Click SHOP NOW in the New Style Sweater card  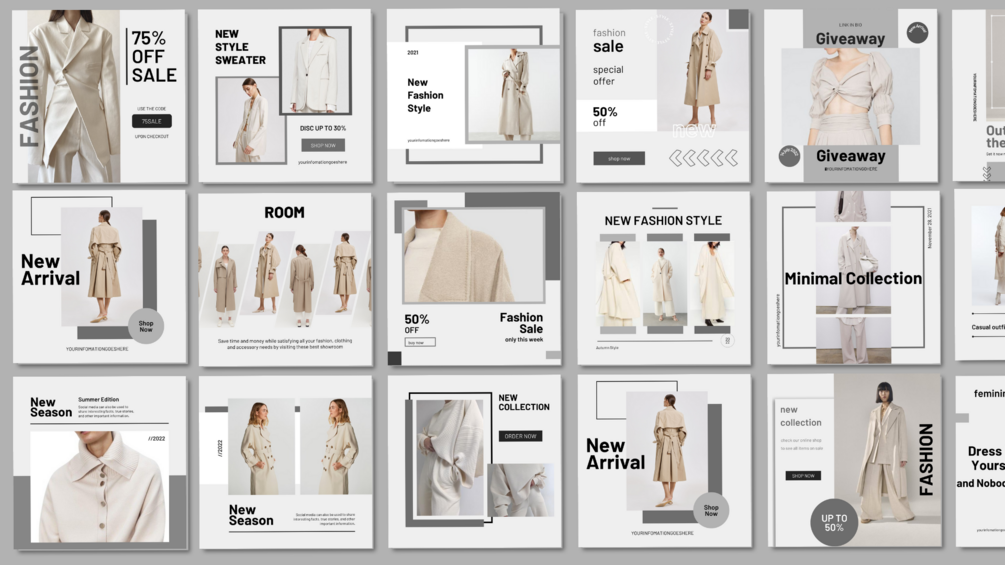click(x=323, y=145)
